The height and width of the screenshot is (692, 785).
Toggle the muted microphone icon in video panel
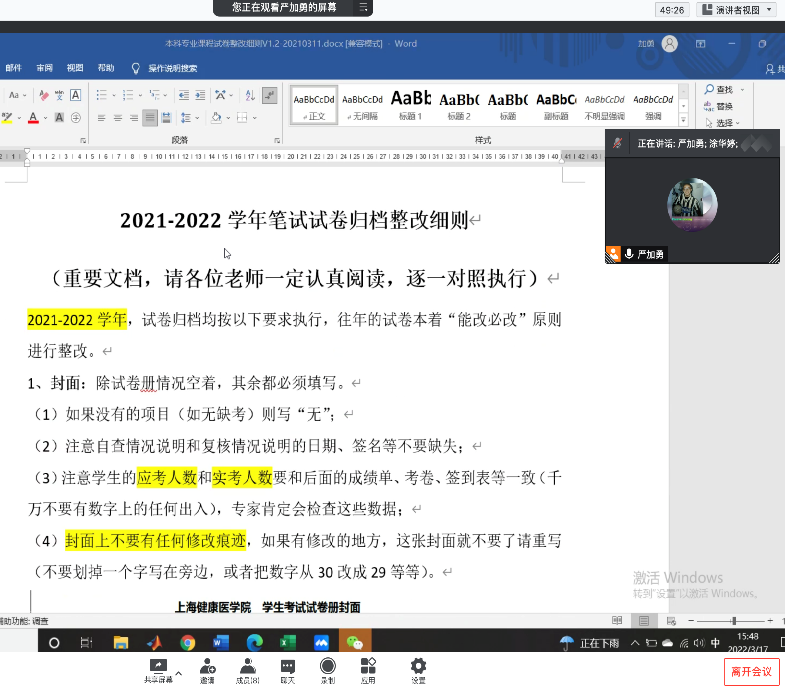pyautogui.click(x=618, y=144)
